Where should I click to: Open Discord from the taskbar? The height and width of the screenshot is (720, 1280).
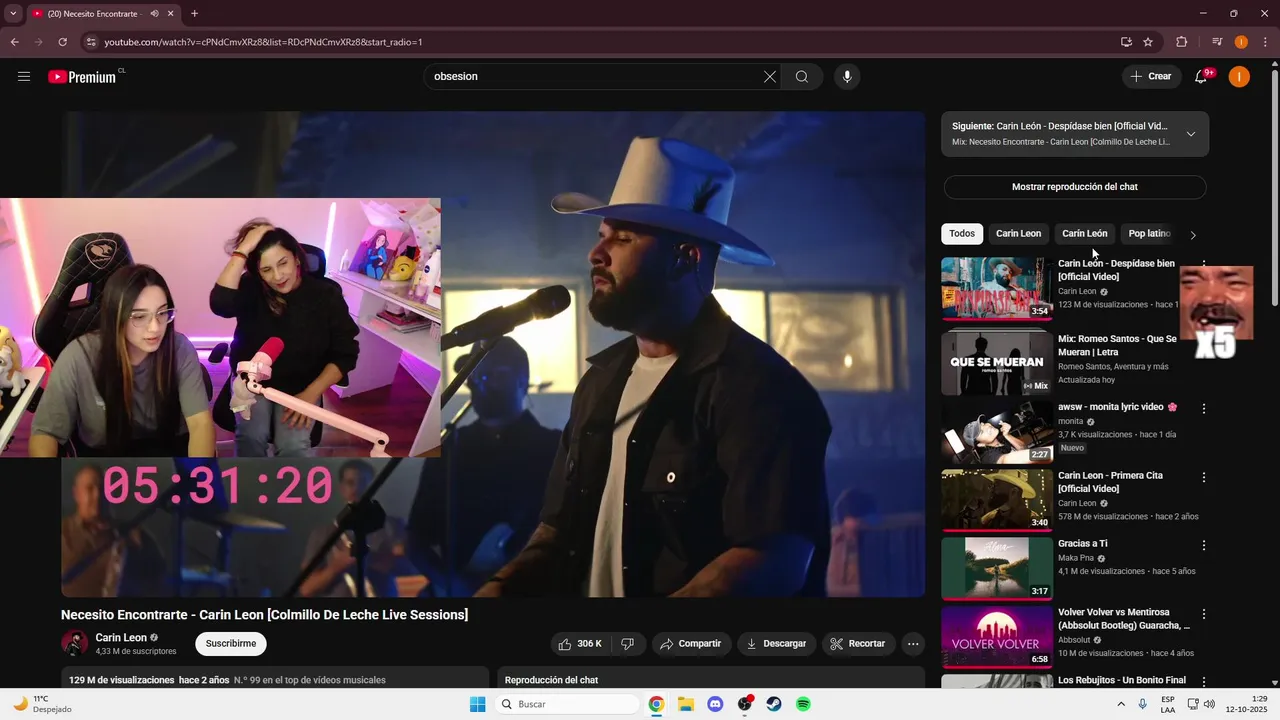[715, 704]
